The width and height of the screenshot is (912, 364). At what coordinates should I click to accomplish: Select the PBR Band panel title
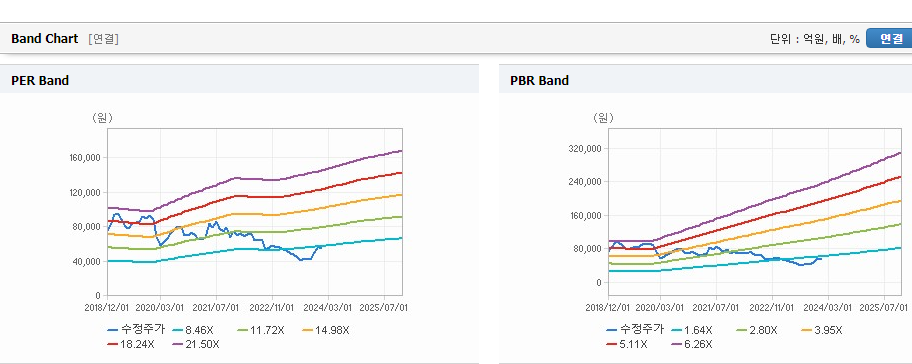(x=539, y=80)
